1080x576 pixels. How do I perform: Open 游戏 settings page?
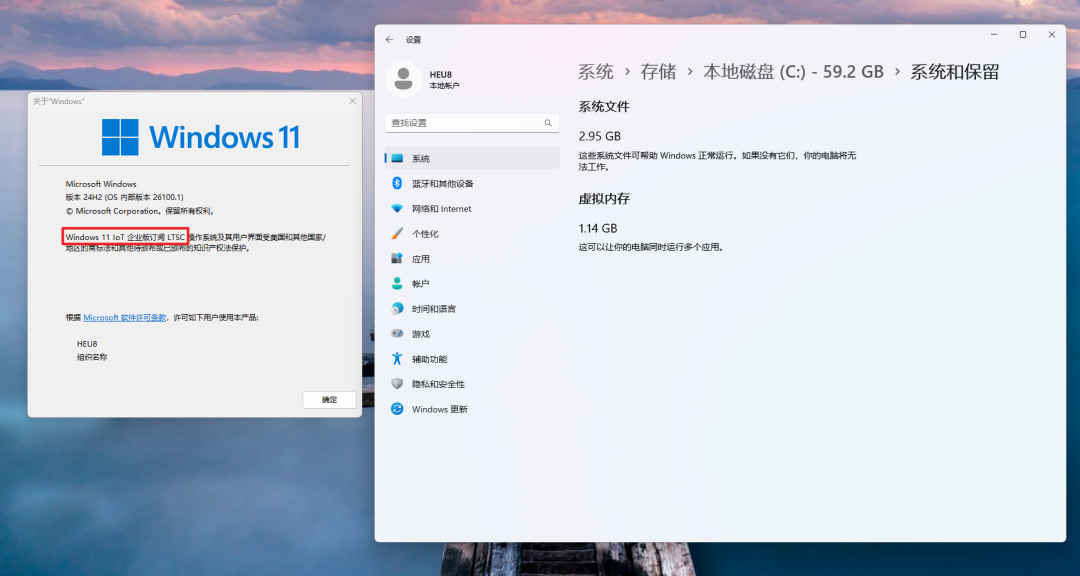point(472,333)
